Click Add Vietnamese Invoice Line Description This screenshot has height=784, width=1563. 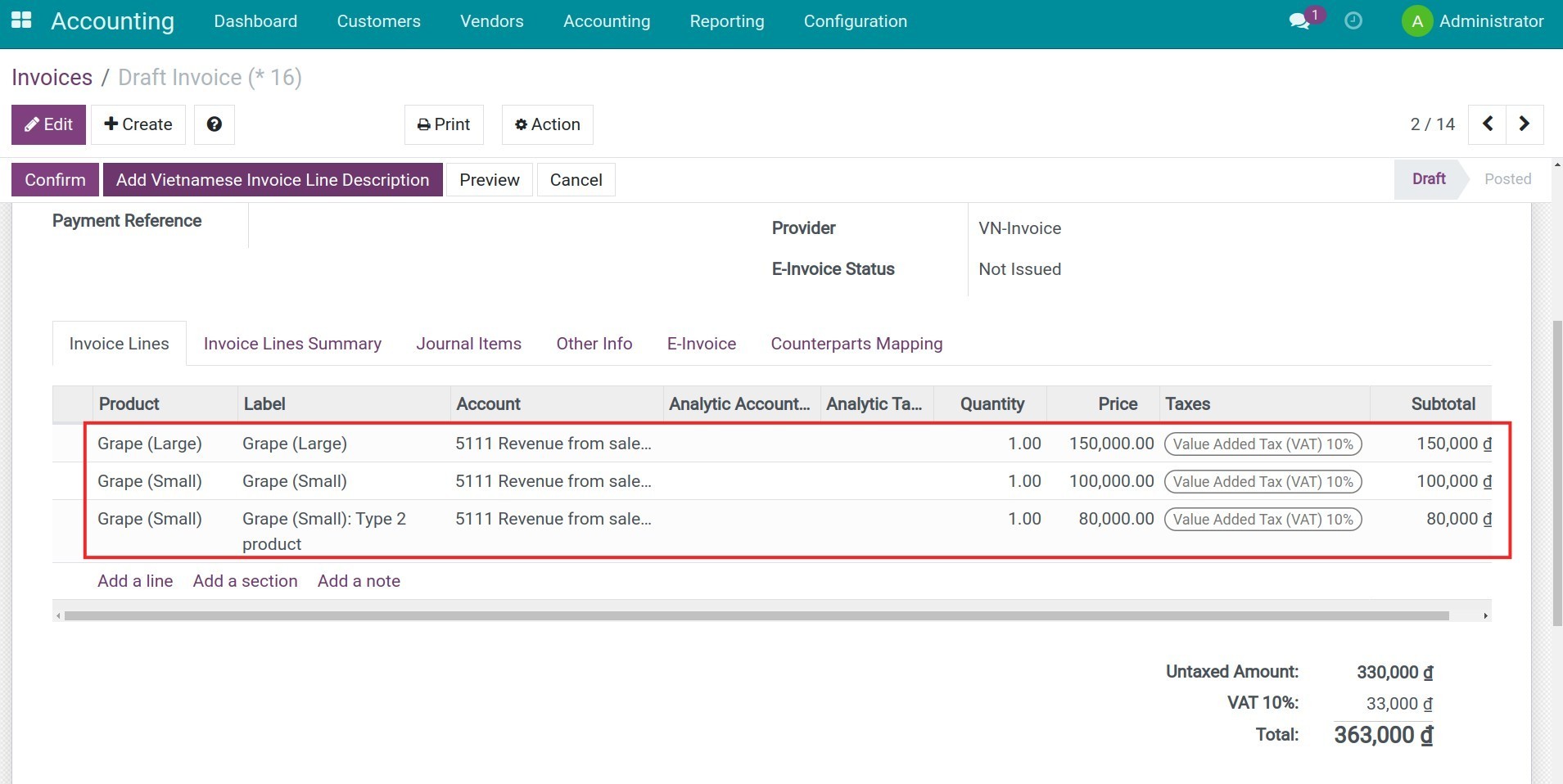(x=272, y=179)
